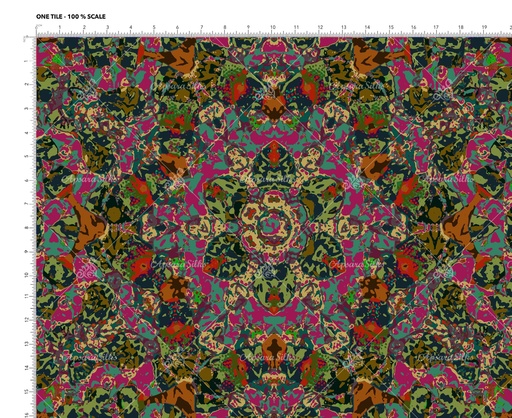512x418 pixels.
Task: Click the 13 mark on the horizontal ruler
Action: coord(344,27)
